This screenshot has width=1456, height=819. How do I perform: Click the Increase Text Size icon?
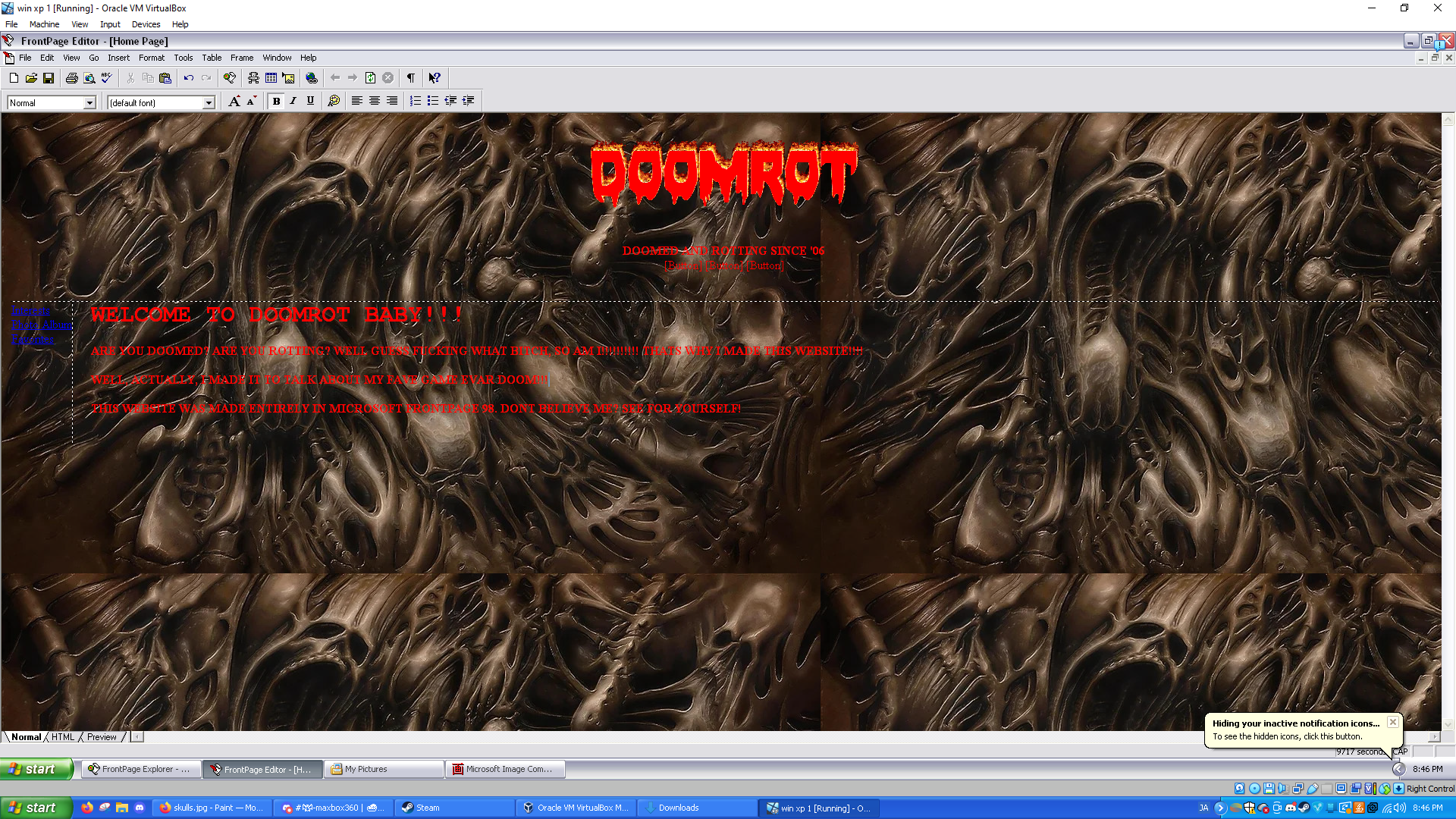click(x=234, y=101)
